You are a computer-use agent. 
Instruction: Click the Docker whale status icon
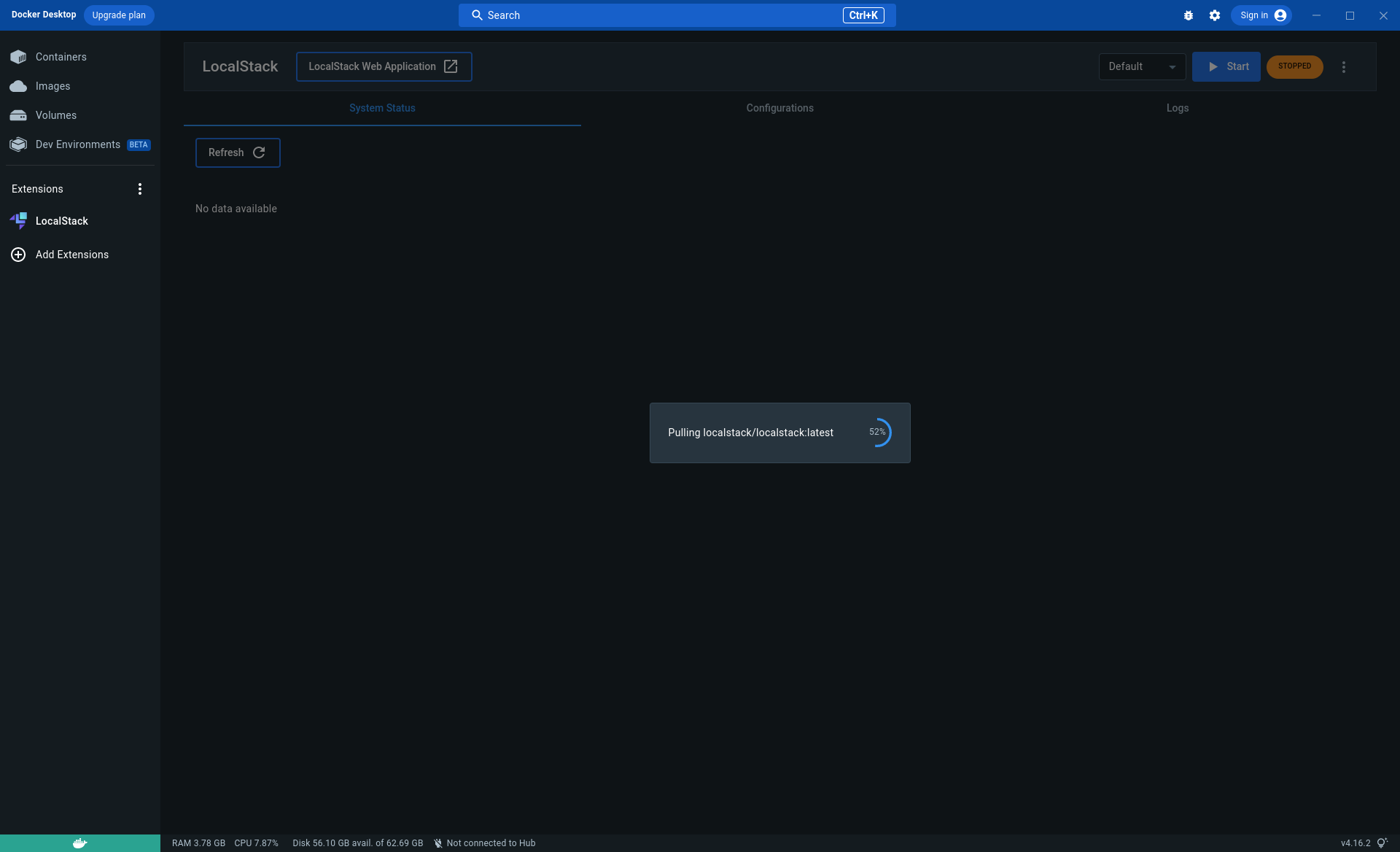coord(80,843)
